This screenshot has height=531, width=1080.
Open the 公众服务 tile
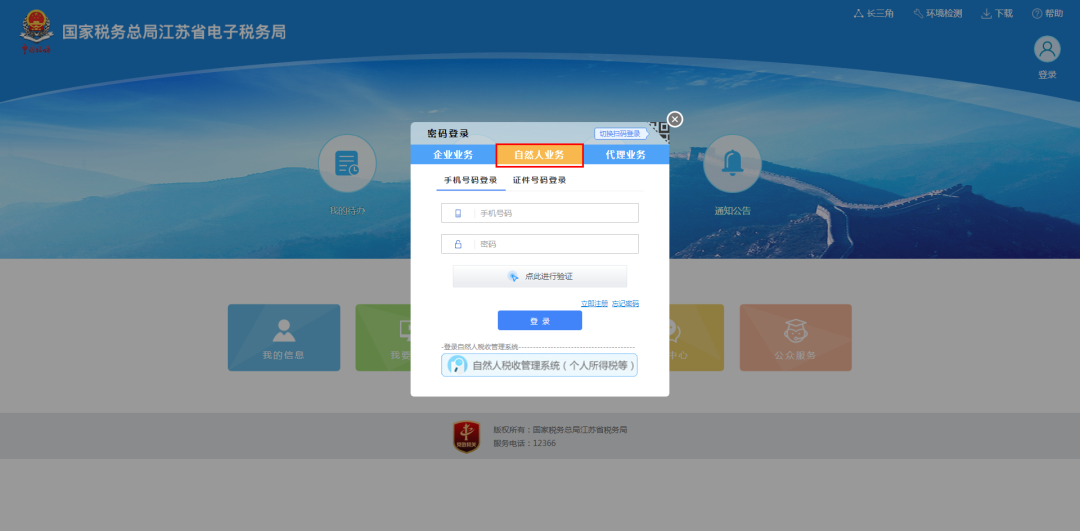point(796,337)
